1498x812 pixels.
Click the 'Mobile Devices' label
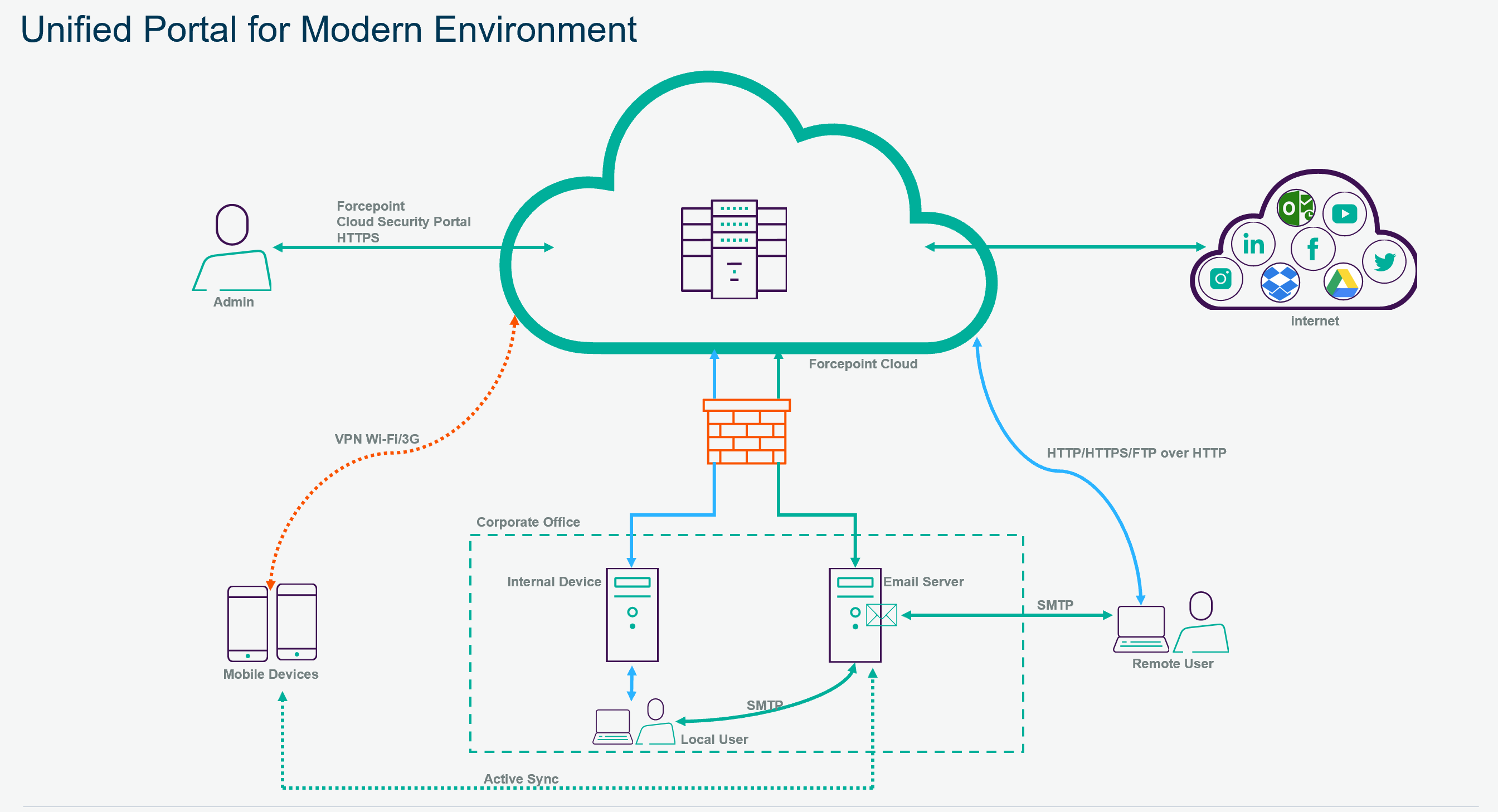(270, 674)
